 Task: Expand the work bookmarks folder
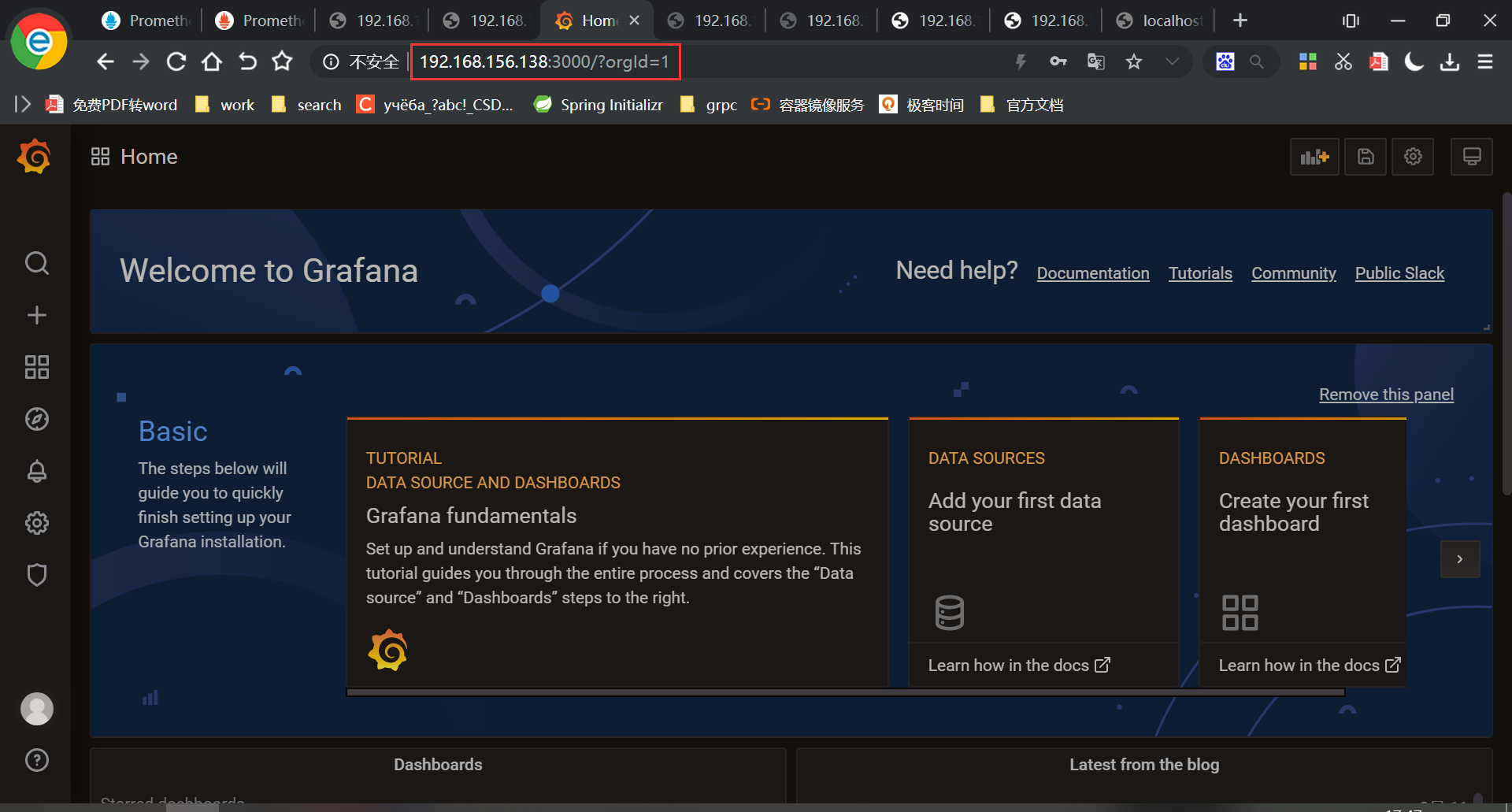pos(224,104)
